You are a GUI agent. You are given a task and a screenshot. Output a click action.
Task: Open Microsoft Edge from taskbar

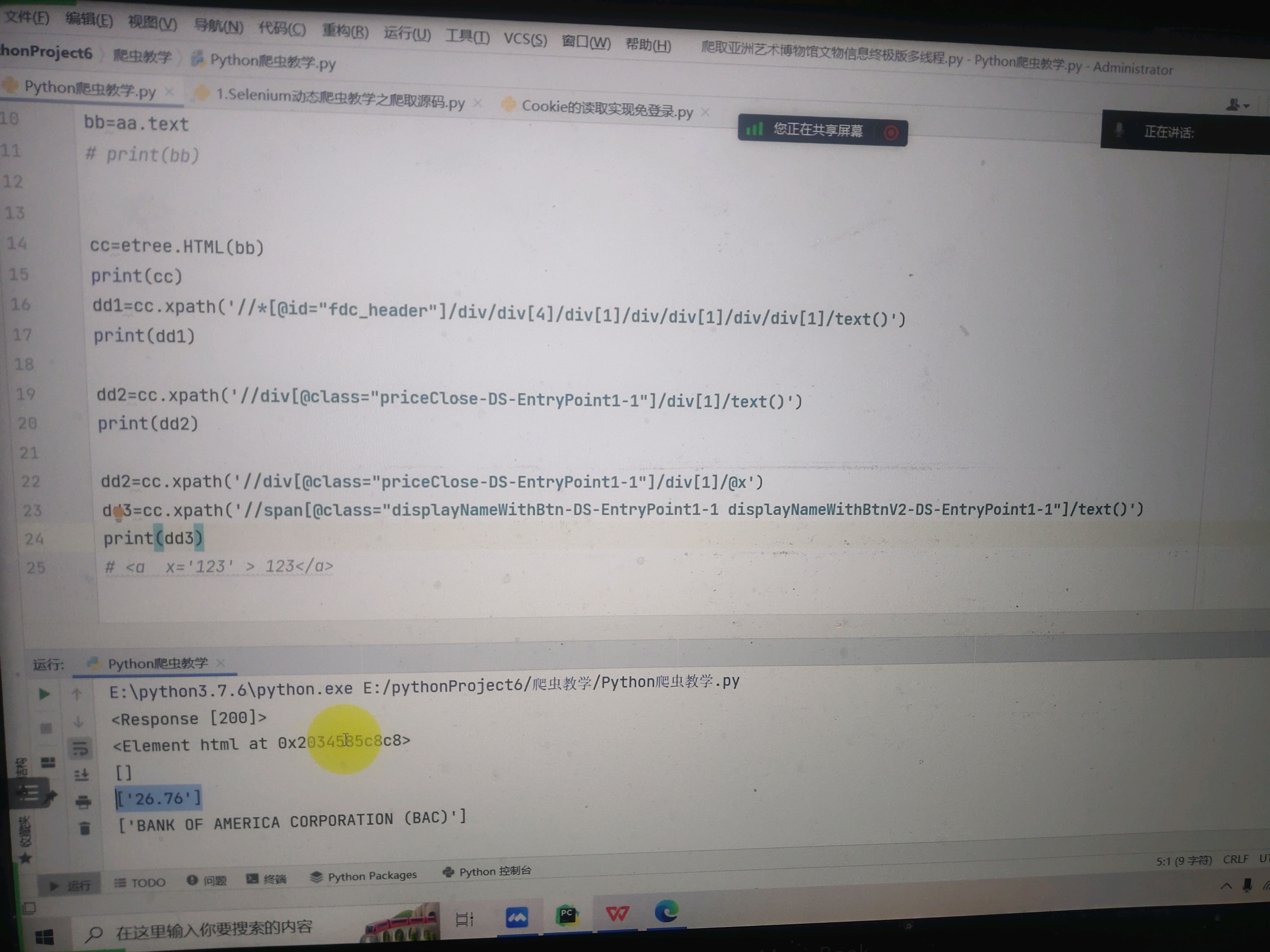(667, 912)
